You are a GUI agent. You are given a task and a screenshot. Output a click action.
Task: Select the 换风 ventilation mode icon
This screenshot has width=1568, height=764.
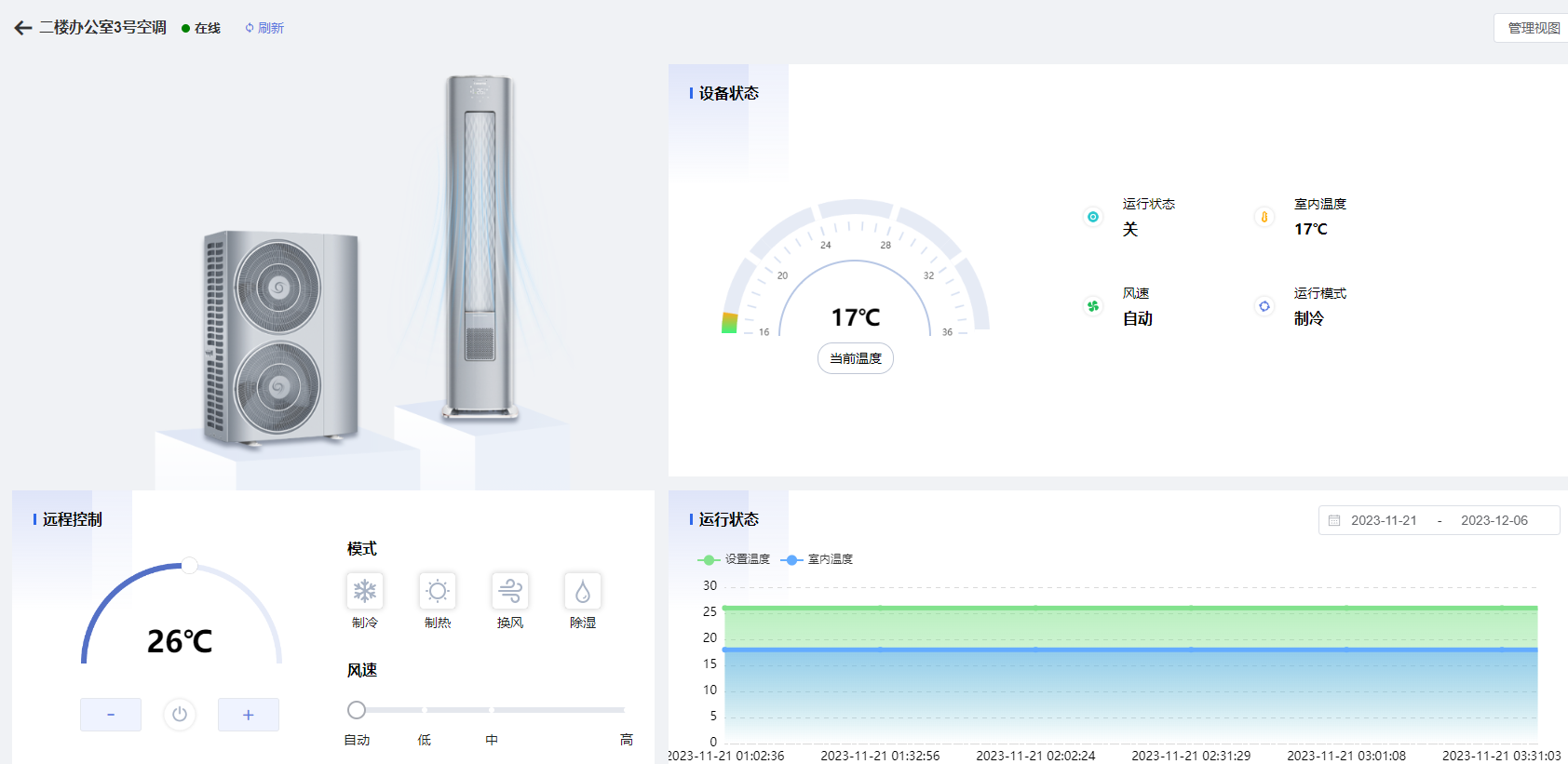[510, 591]
